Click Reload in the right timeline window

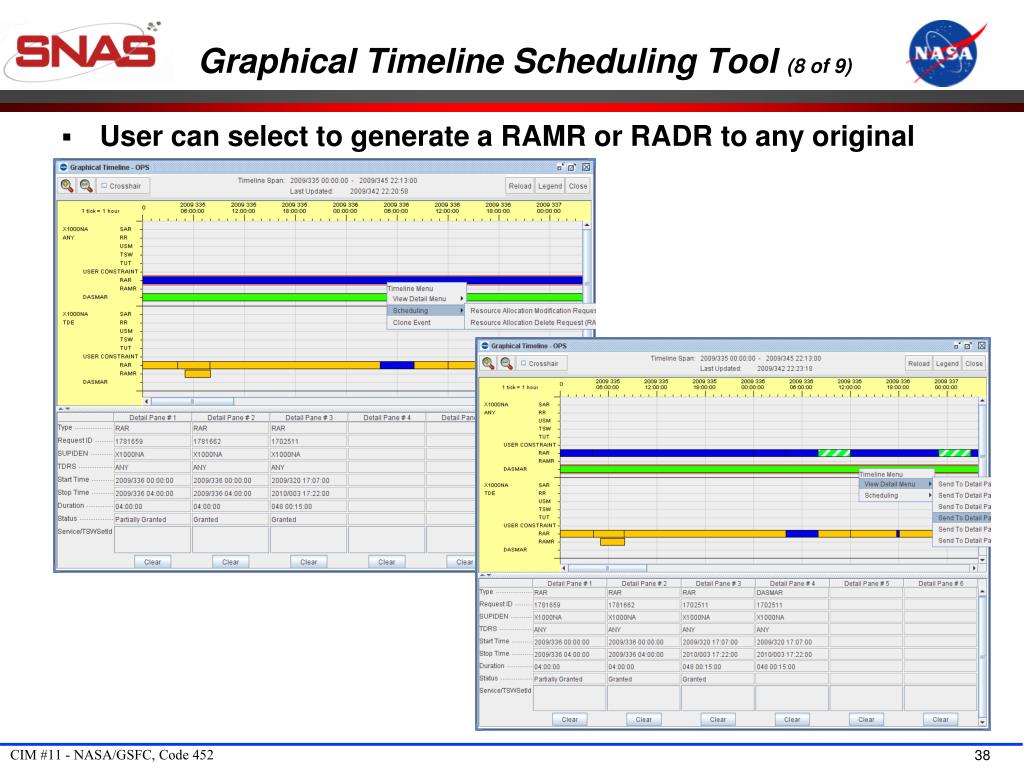[918, 364]
